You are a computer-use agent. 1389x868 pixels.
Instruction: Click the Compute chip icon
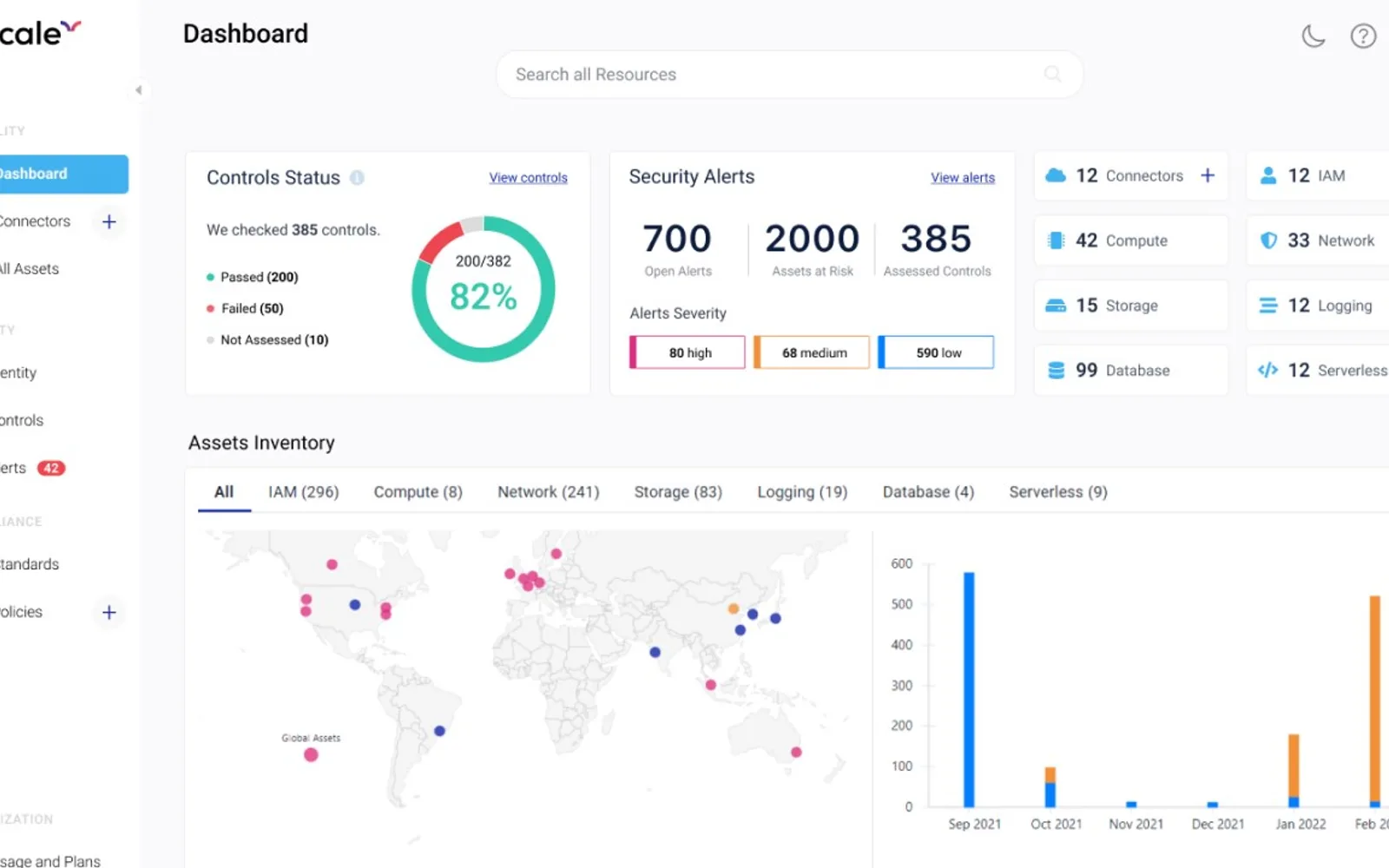(x=1056, y=240)
